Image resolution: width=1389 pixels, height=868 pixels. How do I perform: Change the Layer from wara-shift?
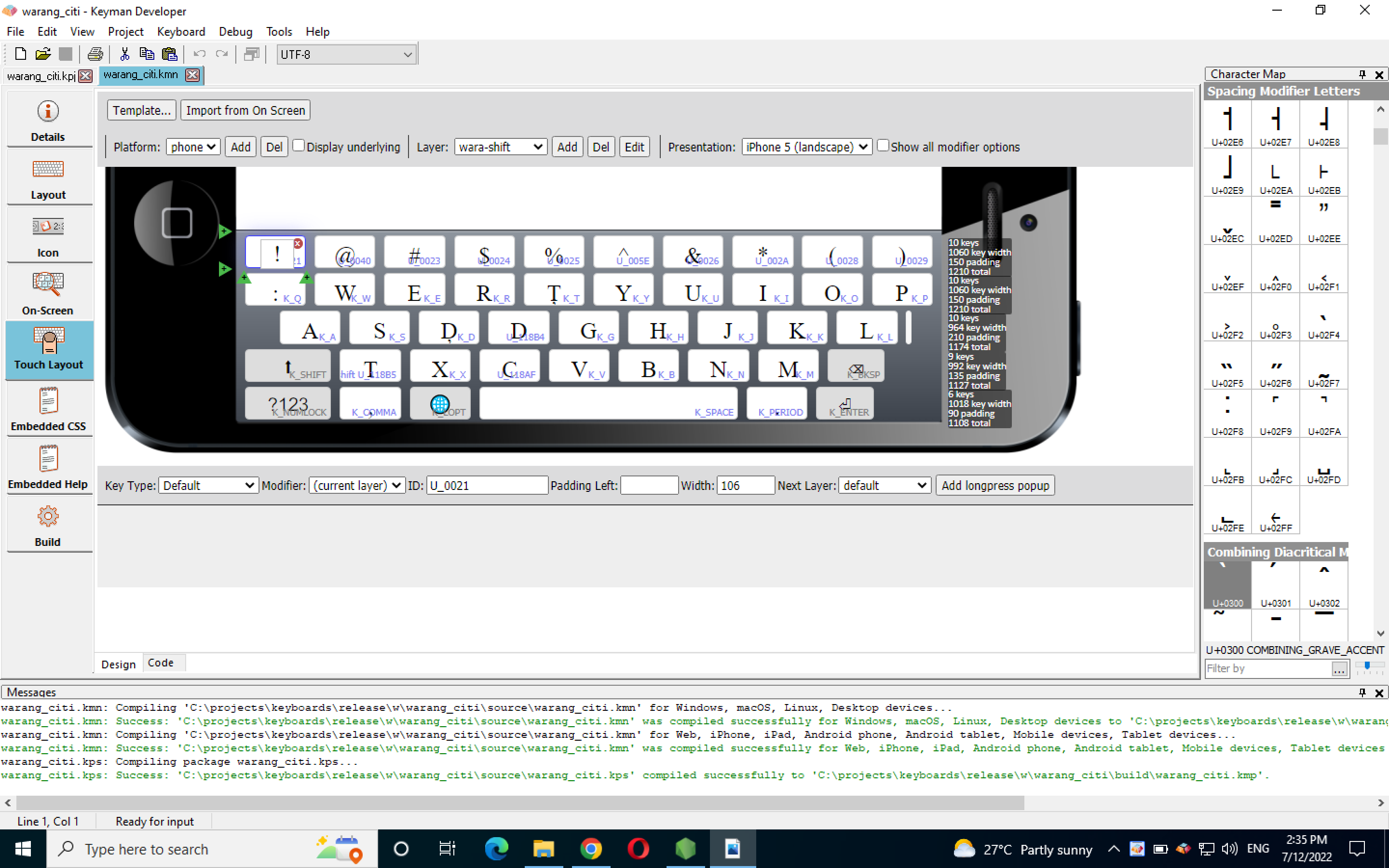coord(500,147)
